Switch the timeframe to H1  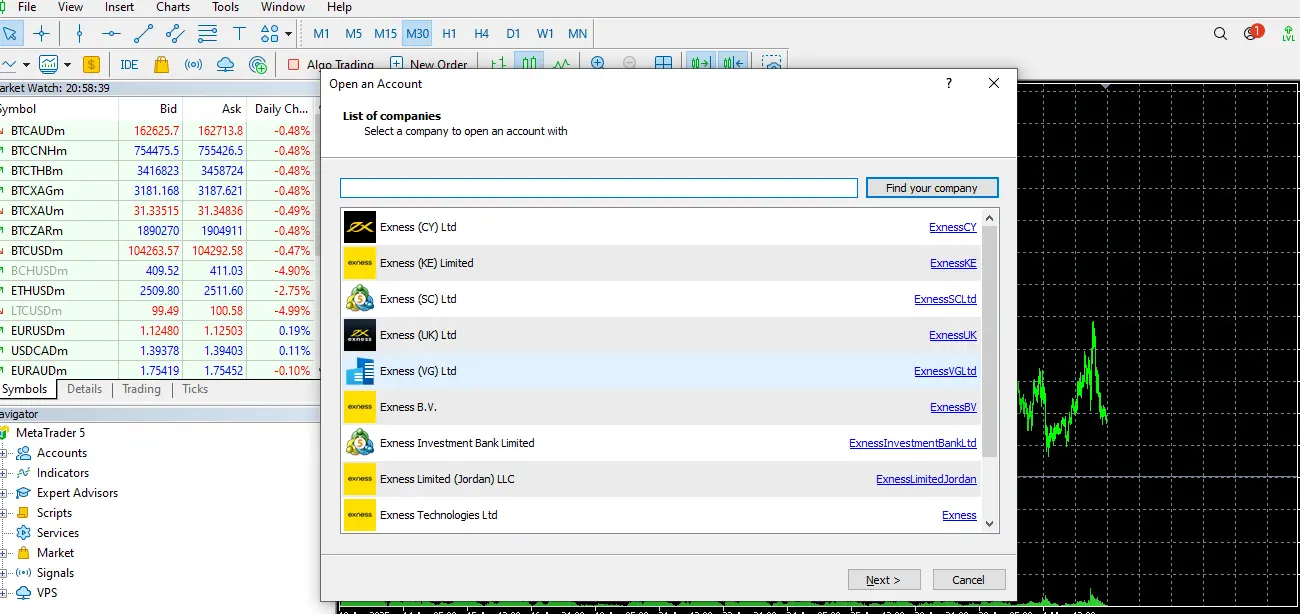click(449, 33)
